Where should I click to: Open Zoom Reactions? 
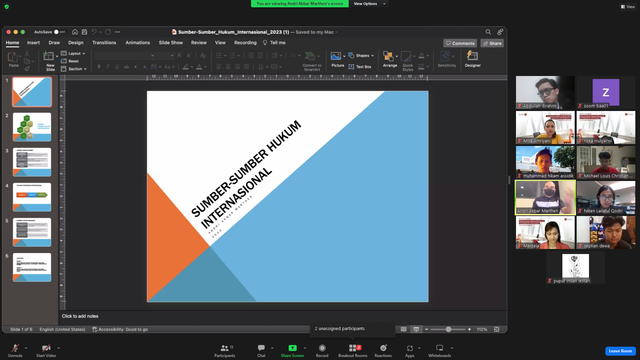click(383, 351)
